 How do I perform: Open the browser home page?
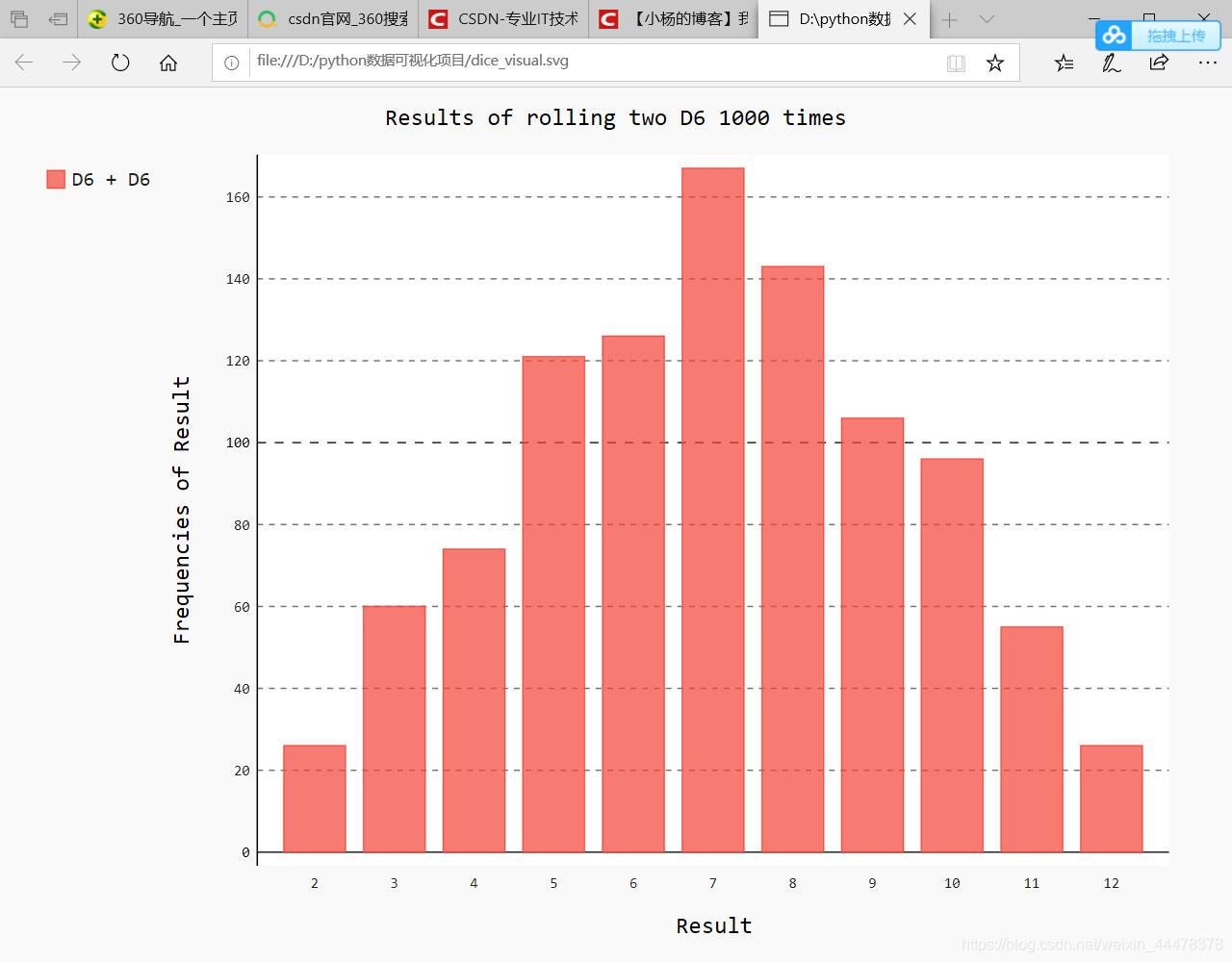(168, 63)
